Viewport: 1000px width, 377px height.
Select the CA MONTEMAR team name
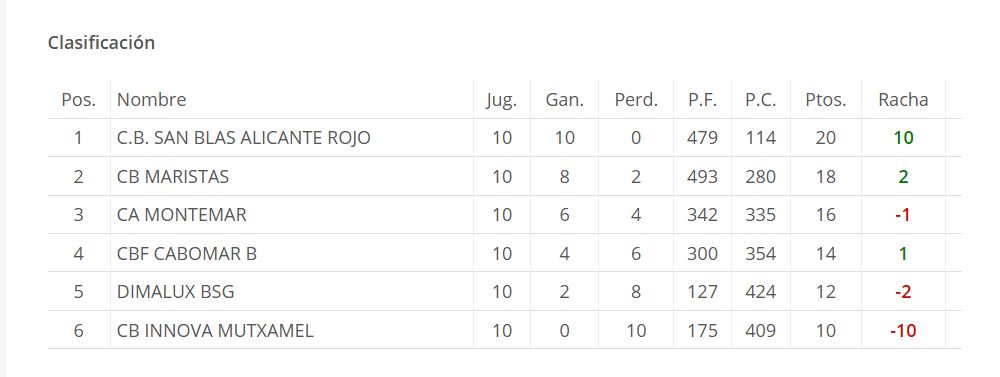[182, 215]
